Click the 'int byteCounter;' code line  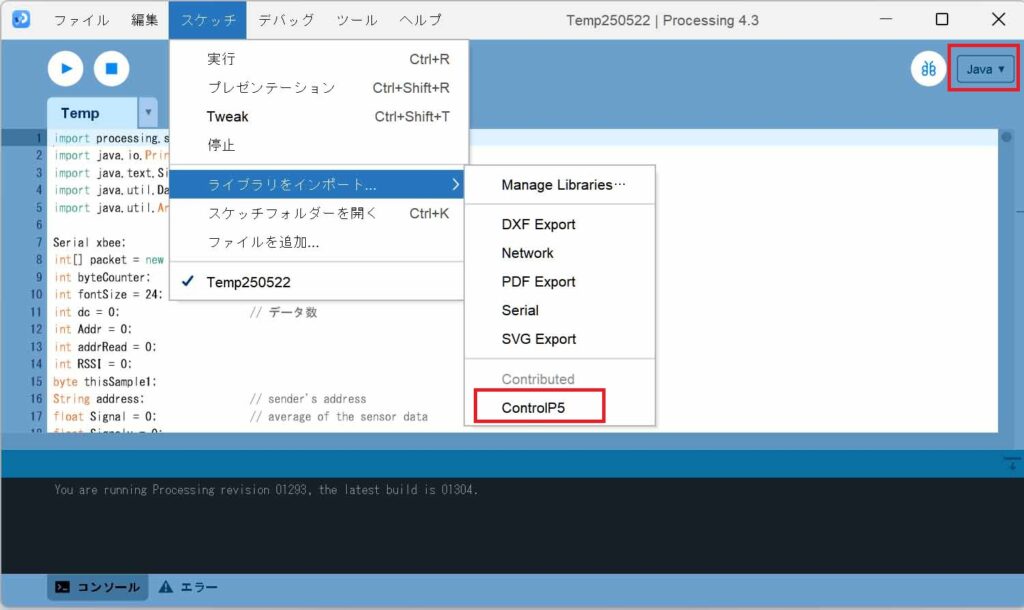[102, 277]
